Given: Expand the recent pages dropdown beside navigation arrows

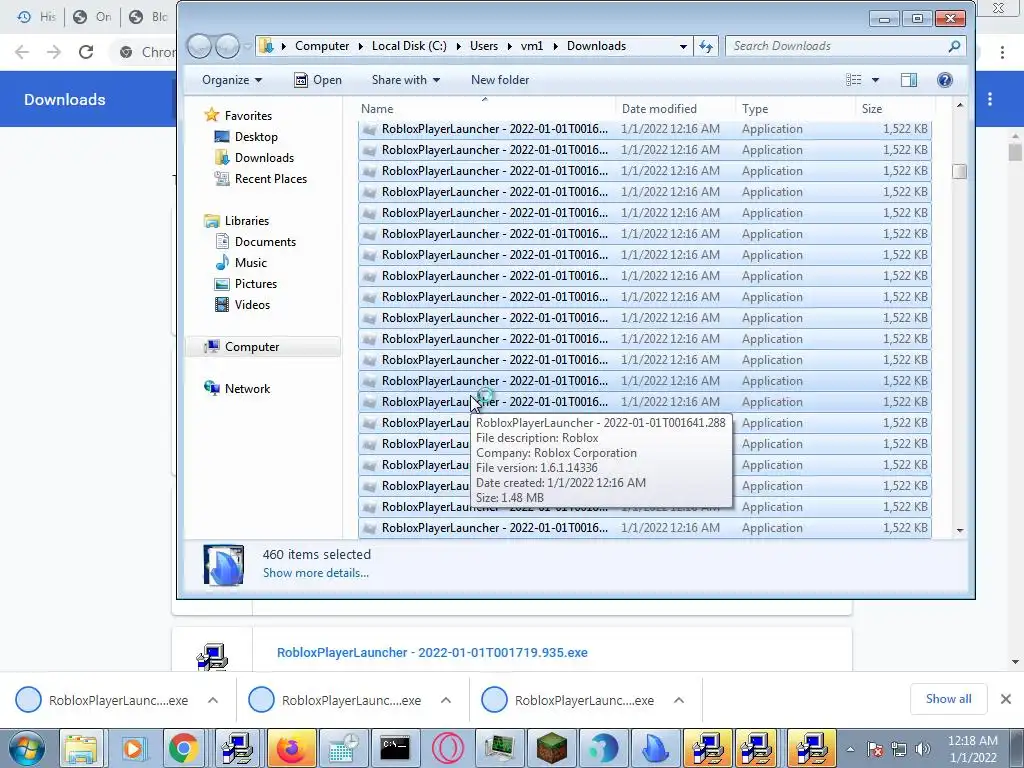Looking at the screenshot, I should point(248,46).
